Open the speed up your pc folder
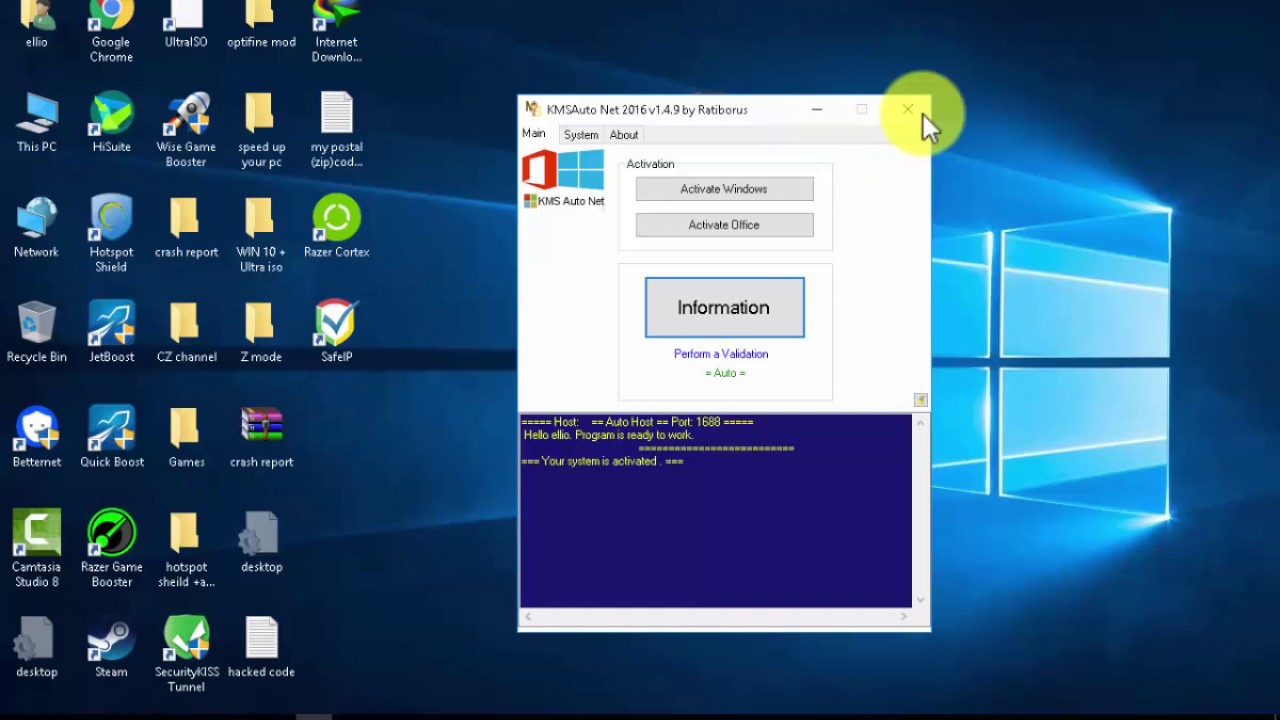The height and width of the screenshot is (720, 1280). tap(261, 129)
